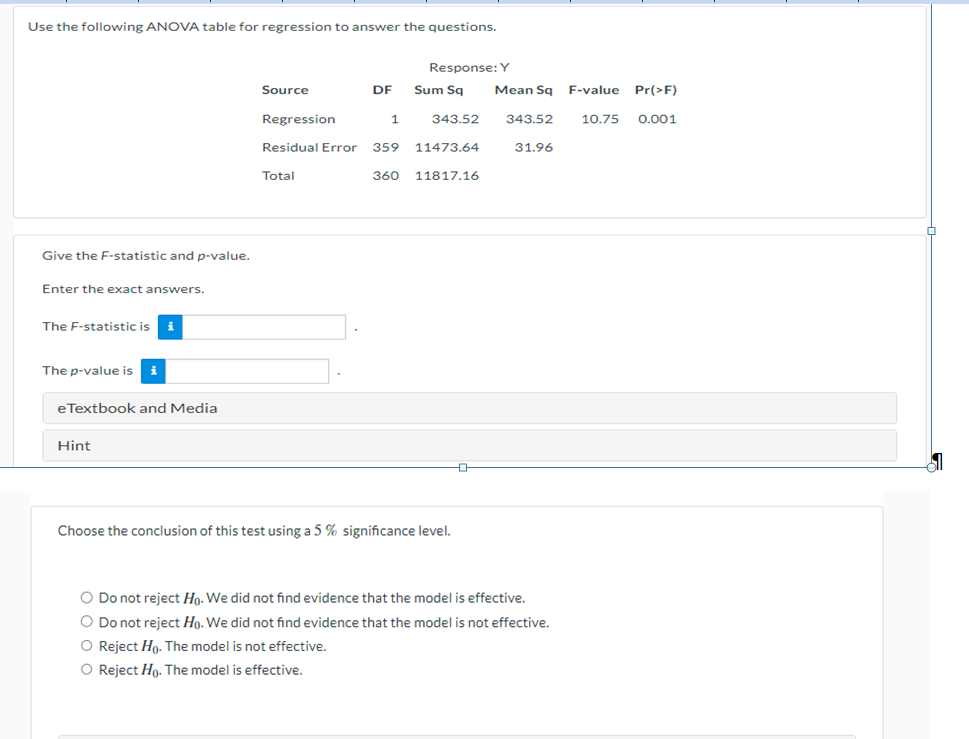Click the F-value 10.75 in the table
The height and width of the screenshot is (739, 969).
coord(599,119)
